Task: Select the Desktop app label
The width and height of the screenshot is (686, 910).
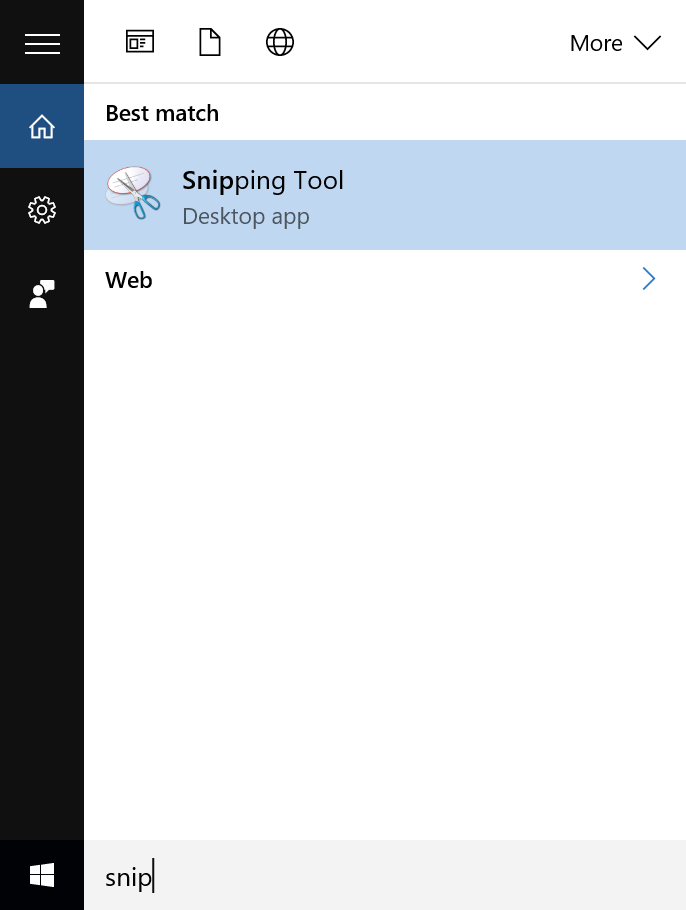Action: coord(246,216)
